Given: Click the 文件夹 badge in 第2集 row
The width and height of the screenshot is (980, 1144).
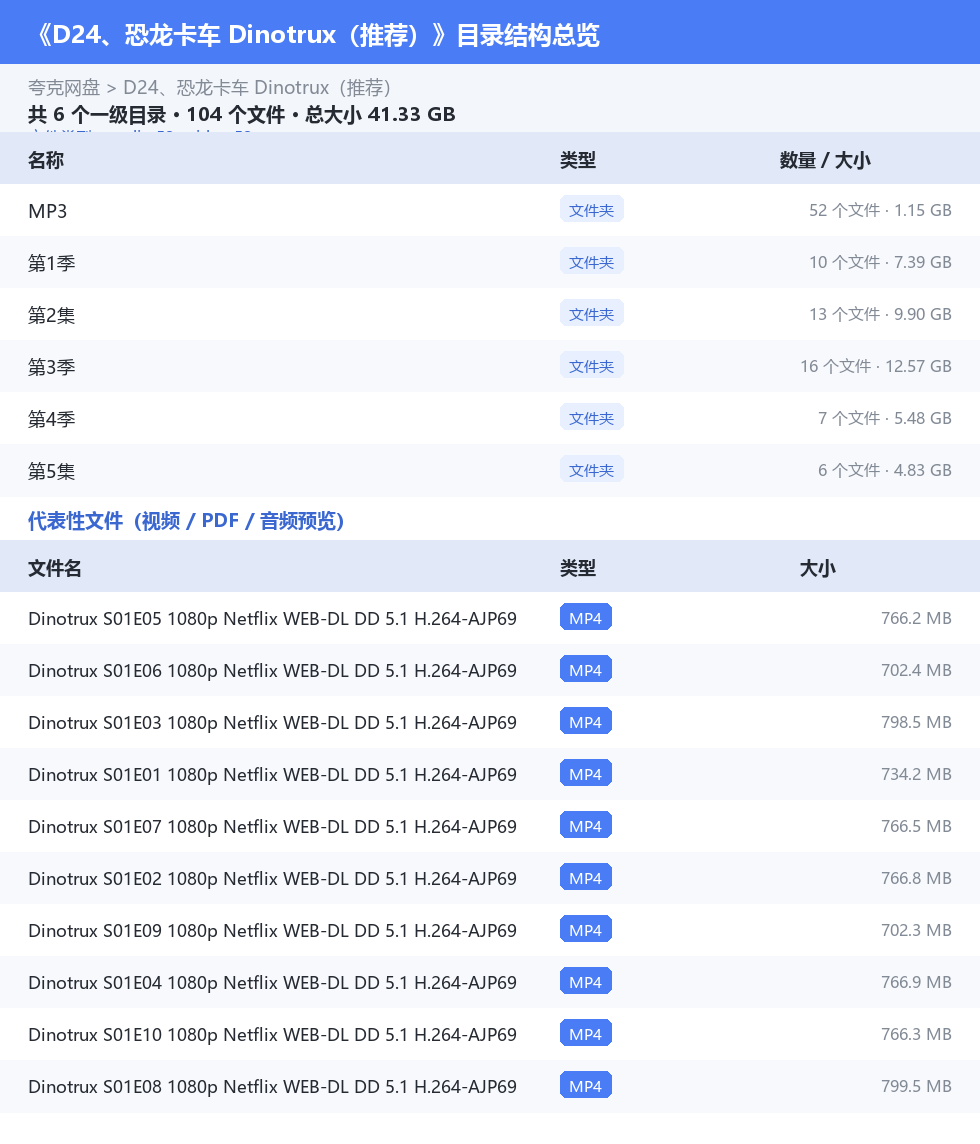Looking at the screenshot, I should 592,314.
